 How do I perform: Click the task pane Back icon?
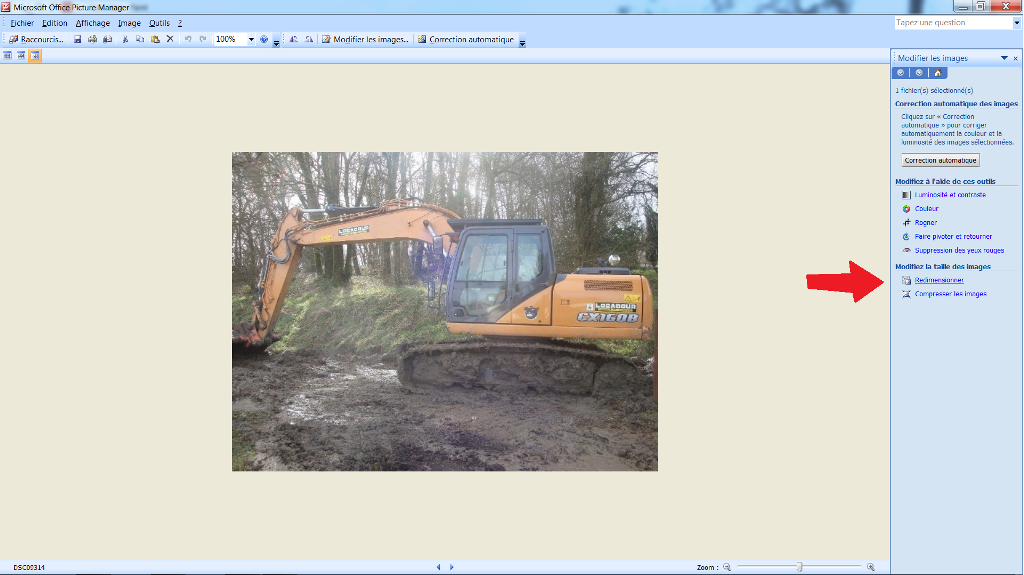pos(901,73)
